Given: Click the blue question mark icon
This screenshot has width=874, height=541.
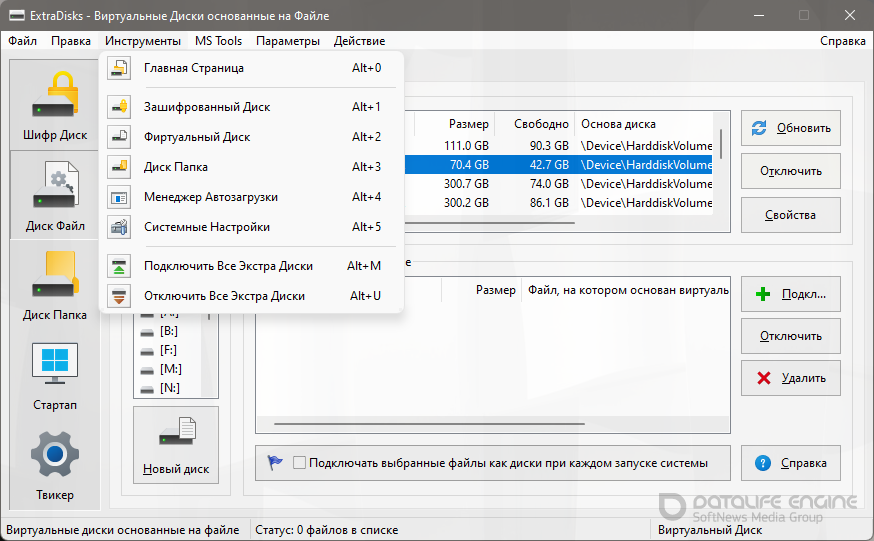Looking at the screenshot, I should 763,463.
